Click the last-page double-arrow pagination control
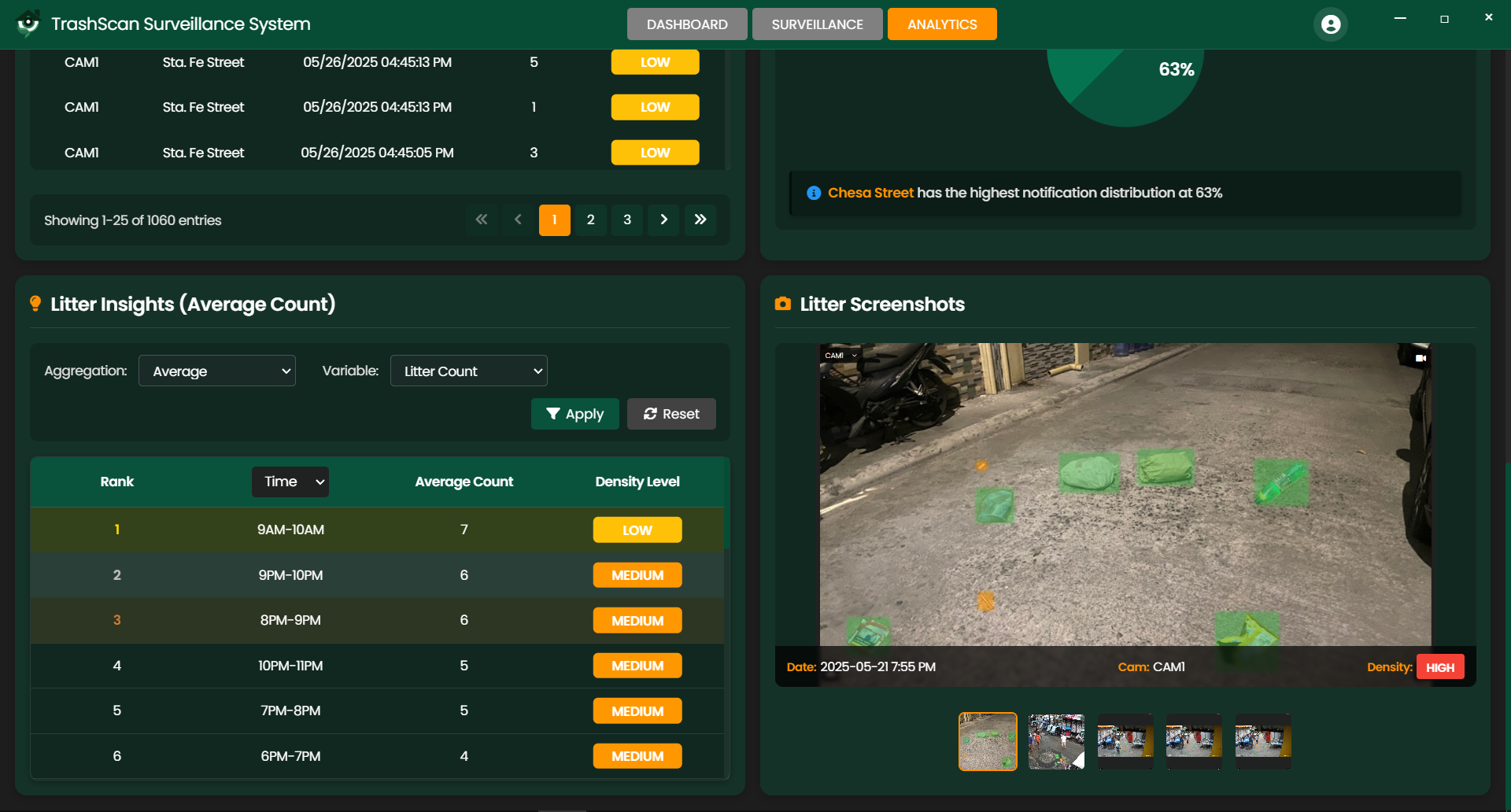 (x=700, y=220)
